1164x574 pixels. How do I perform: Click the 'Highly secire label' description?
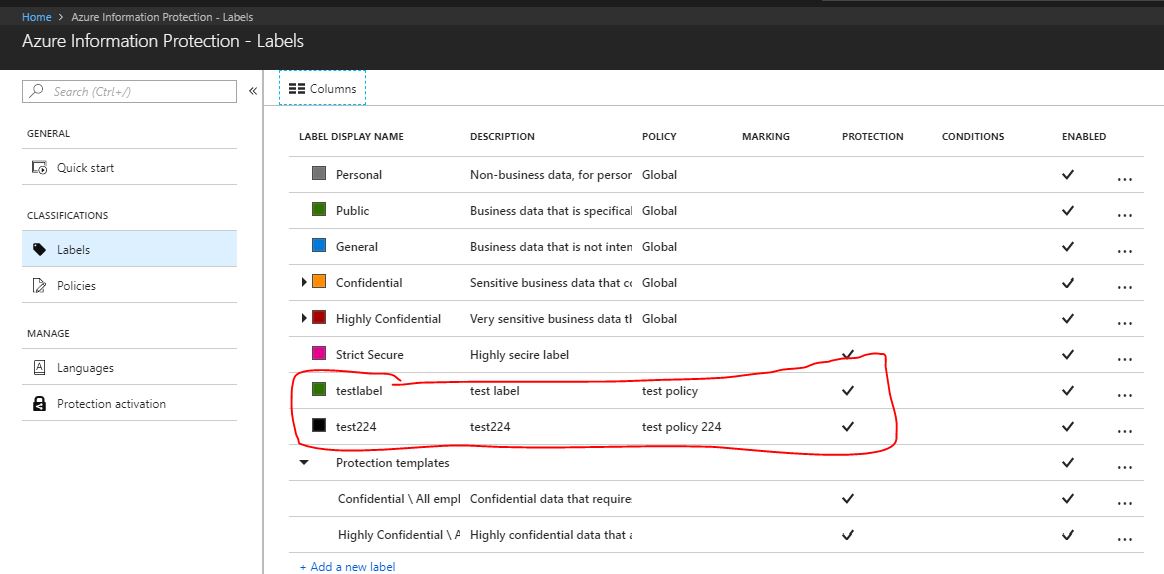[520, 354]
